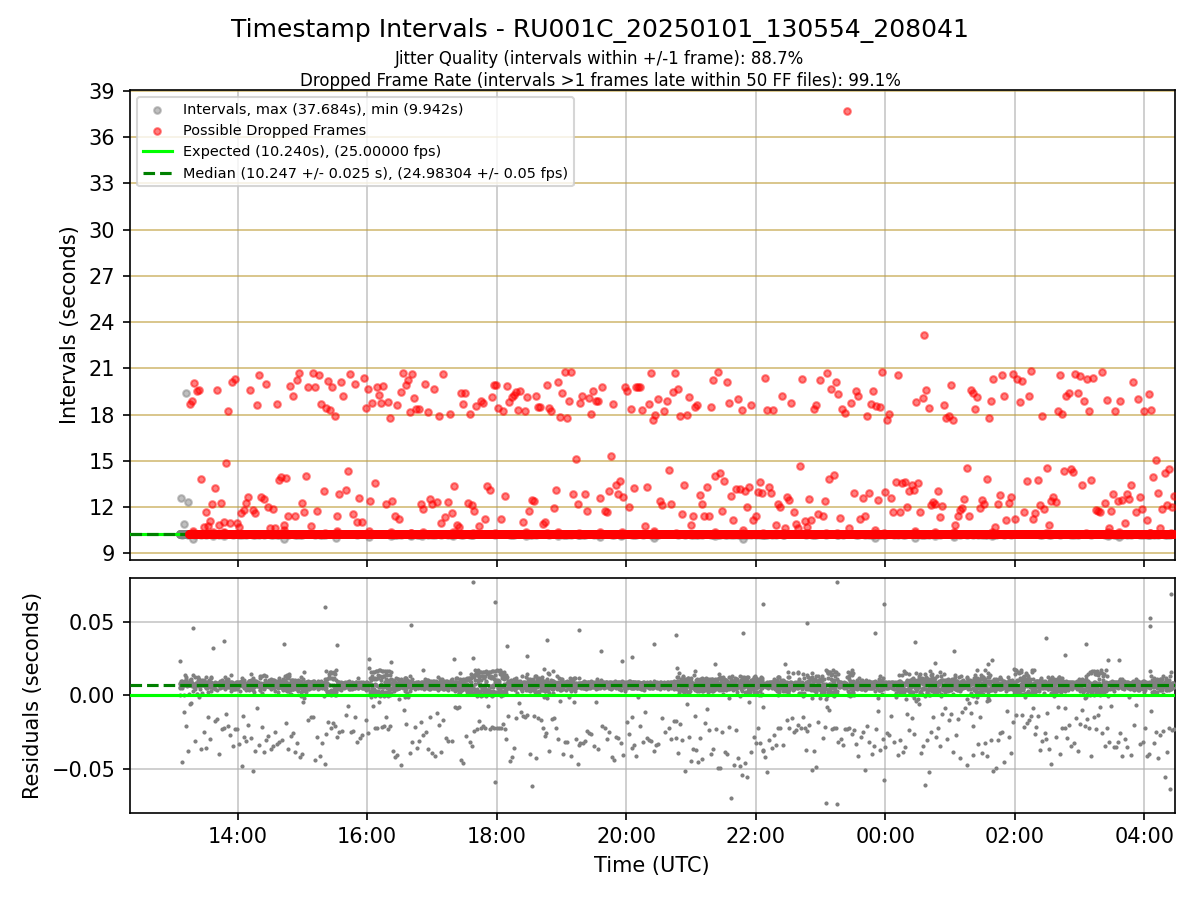The width and height of the screenshot is (1200, 900).
Task: Click the "Median (10.247 +/- 0.025 s)" legend entry
Action: click(x=375, y=173)
